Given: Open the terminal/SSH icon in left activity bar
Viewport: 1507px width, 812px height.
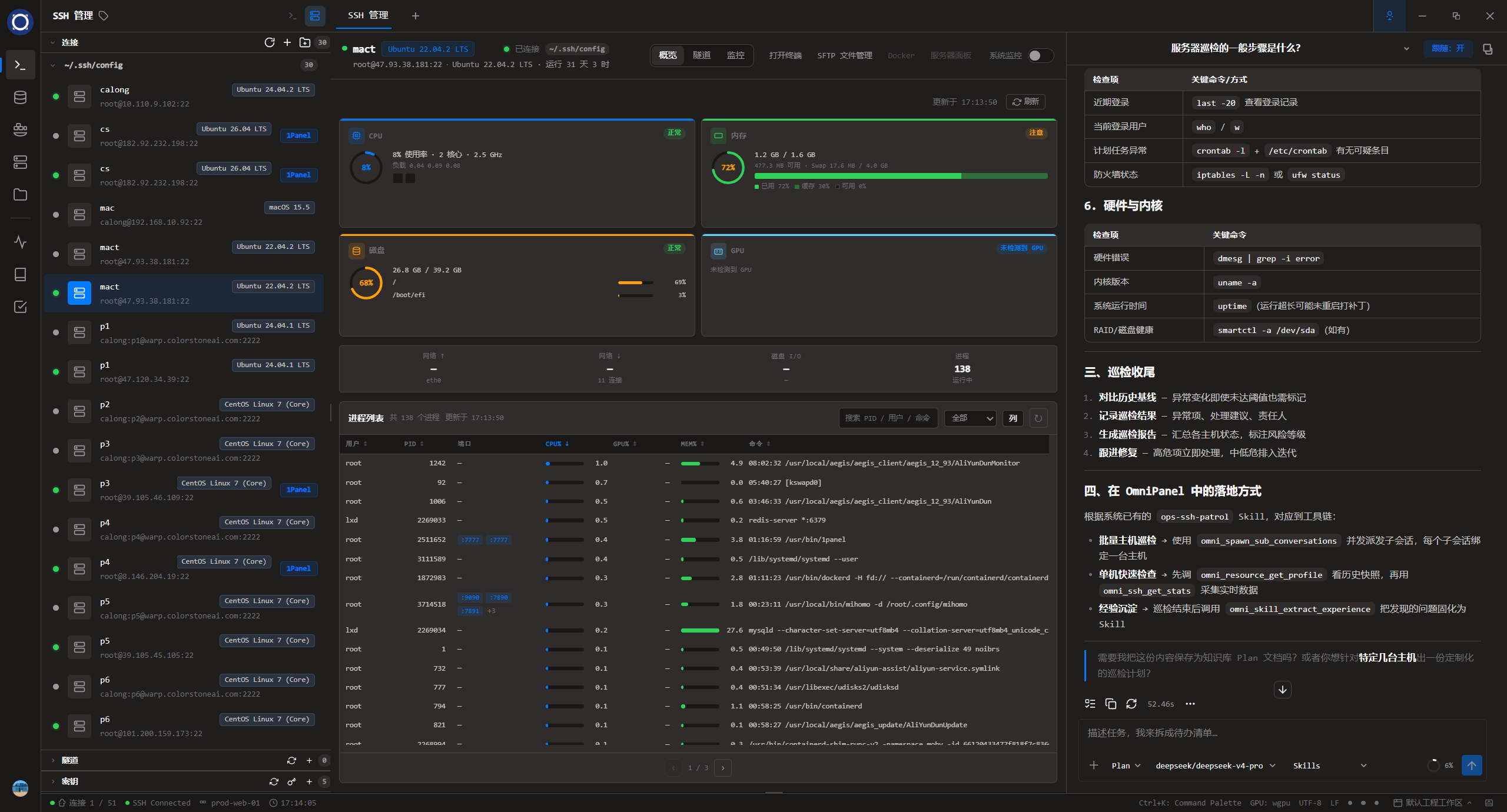Looking at the screenshot, I should coord(20,65).
